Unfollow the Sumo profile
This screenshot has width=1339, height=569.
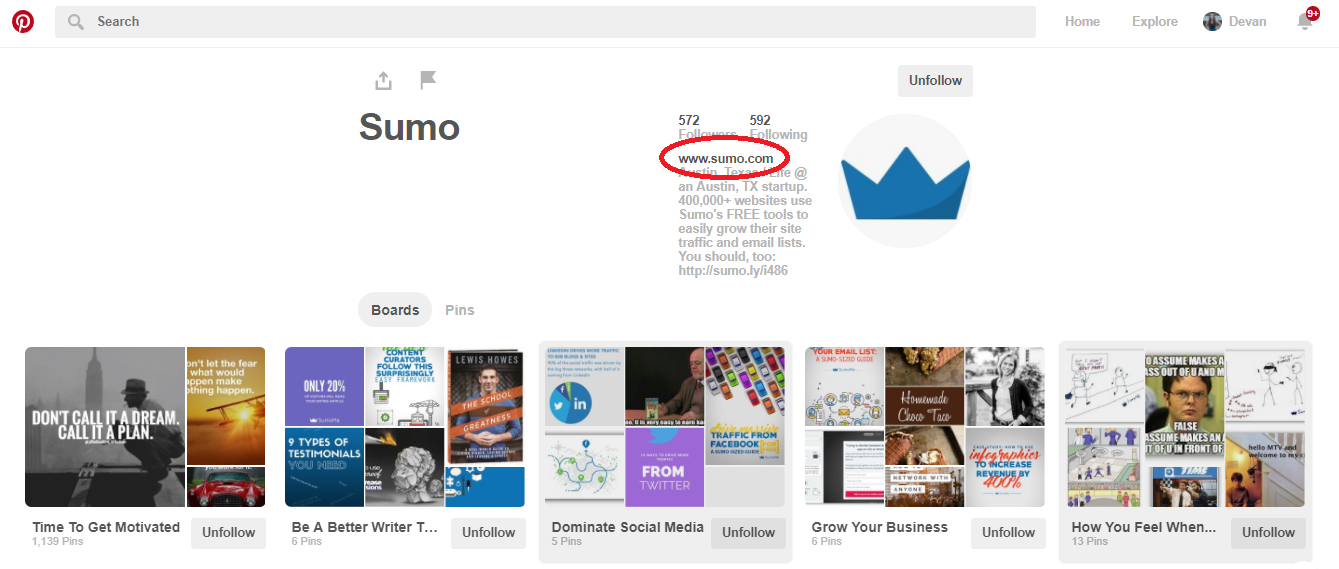[935, 81]
